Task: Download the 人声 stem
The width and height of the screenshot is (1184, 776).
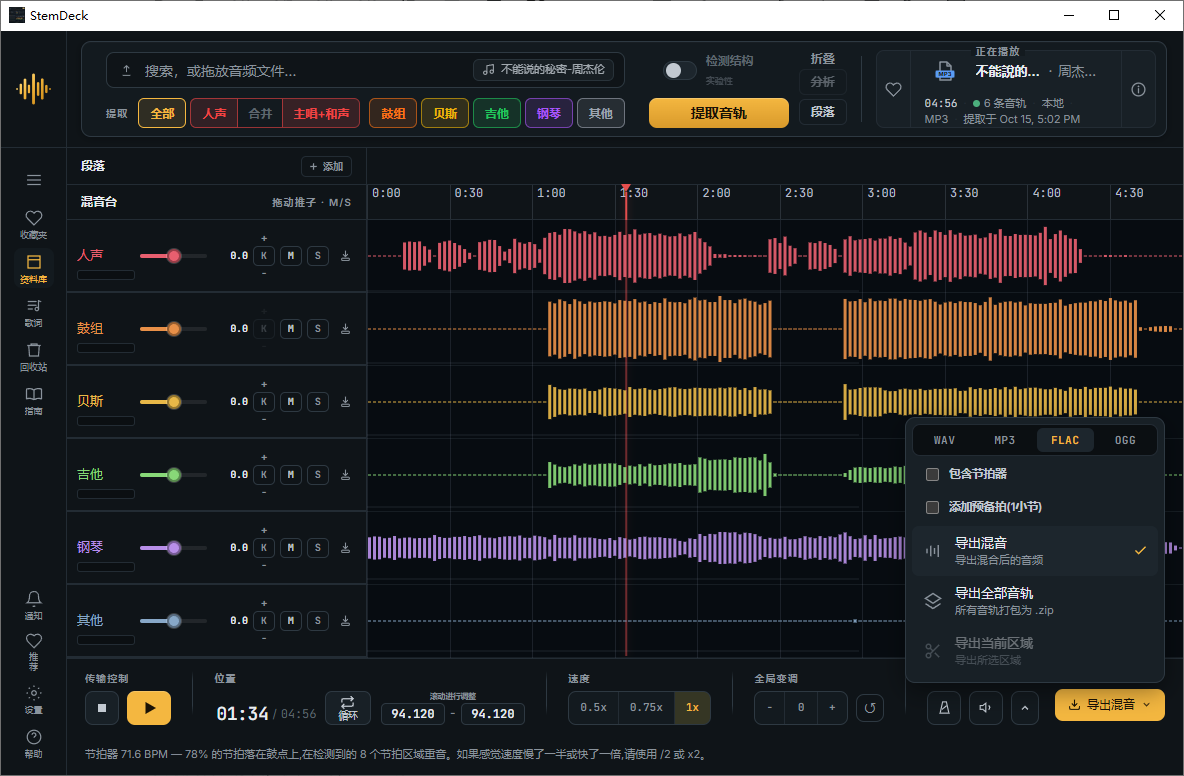Action: (345, 256)
